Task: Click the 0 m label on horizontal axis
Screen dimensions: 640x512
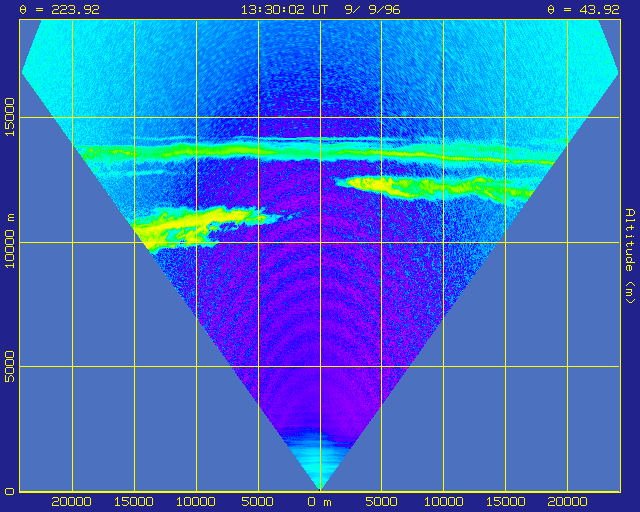Action: coord(320,502)
